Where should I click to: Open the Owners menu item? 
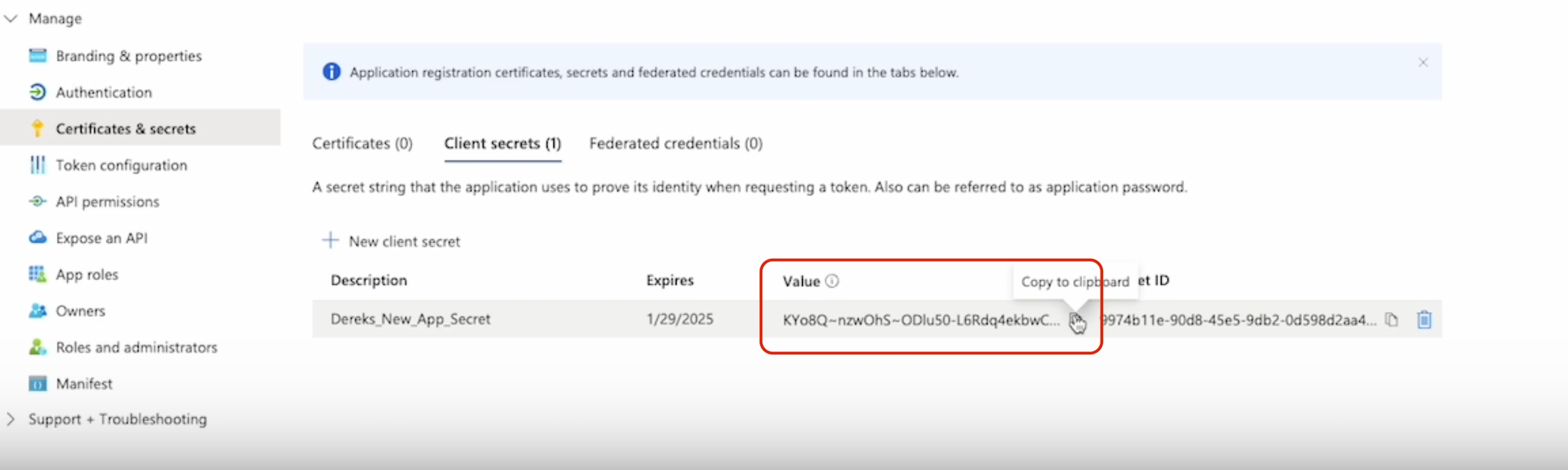coord(80,311)
